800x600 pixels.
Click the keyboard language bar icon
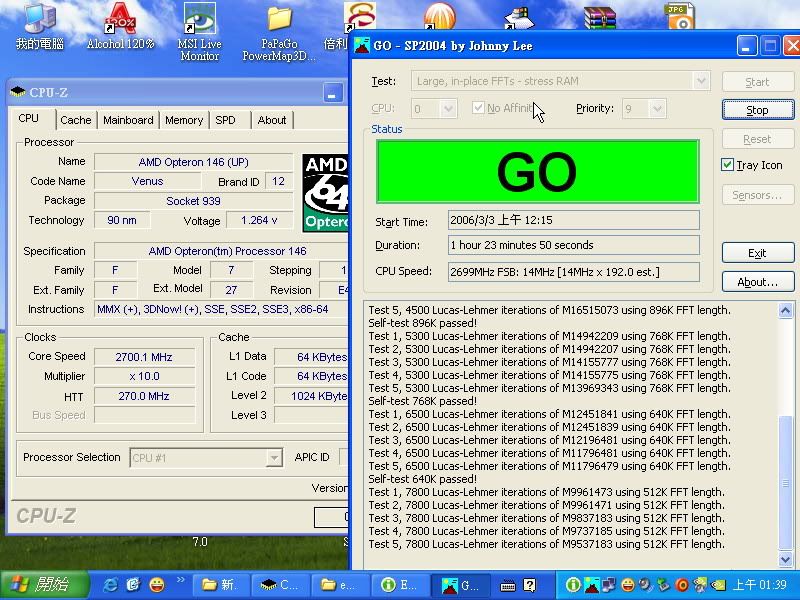pos(508,586)
